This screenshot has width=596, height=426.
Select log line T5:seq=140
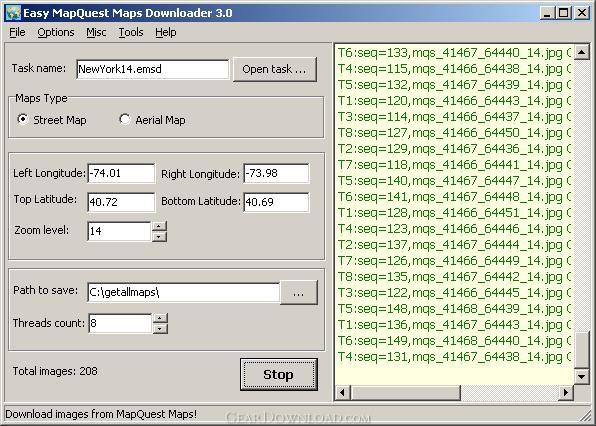tap(455, 181)
